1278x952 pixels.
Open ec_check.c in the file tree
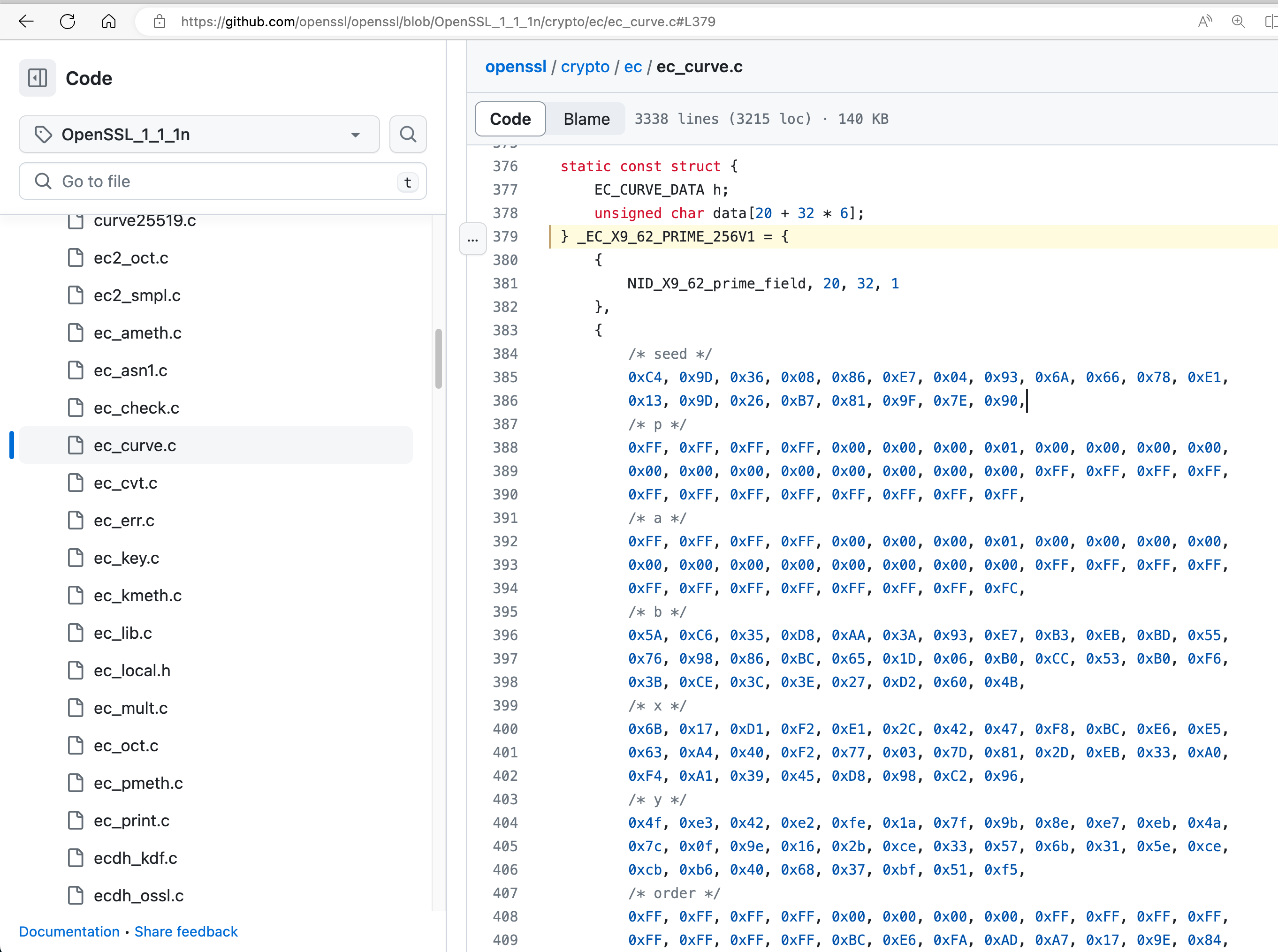pyautogui.click(x=137, y=408)
